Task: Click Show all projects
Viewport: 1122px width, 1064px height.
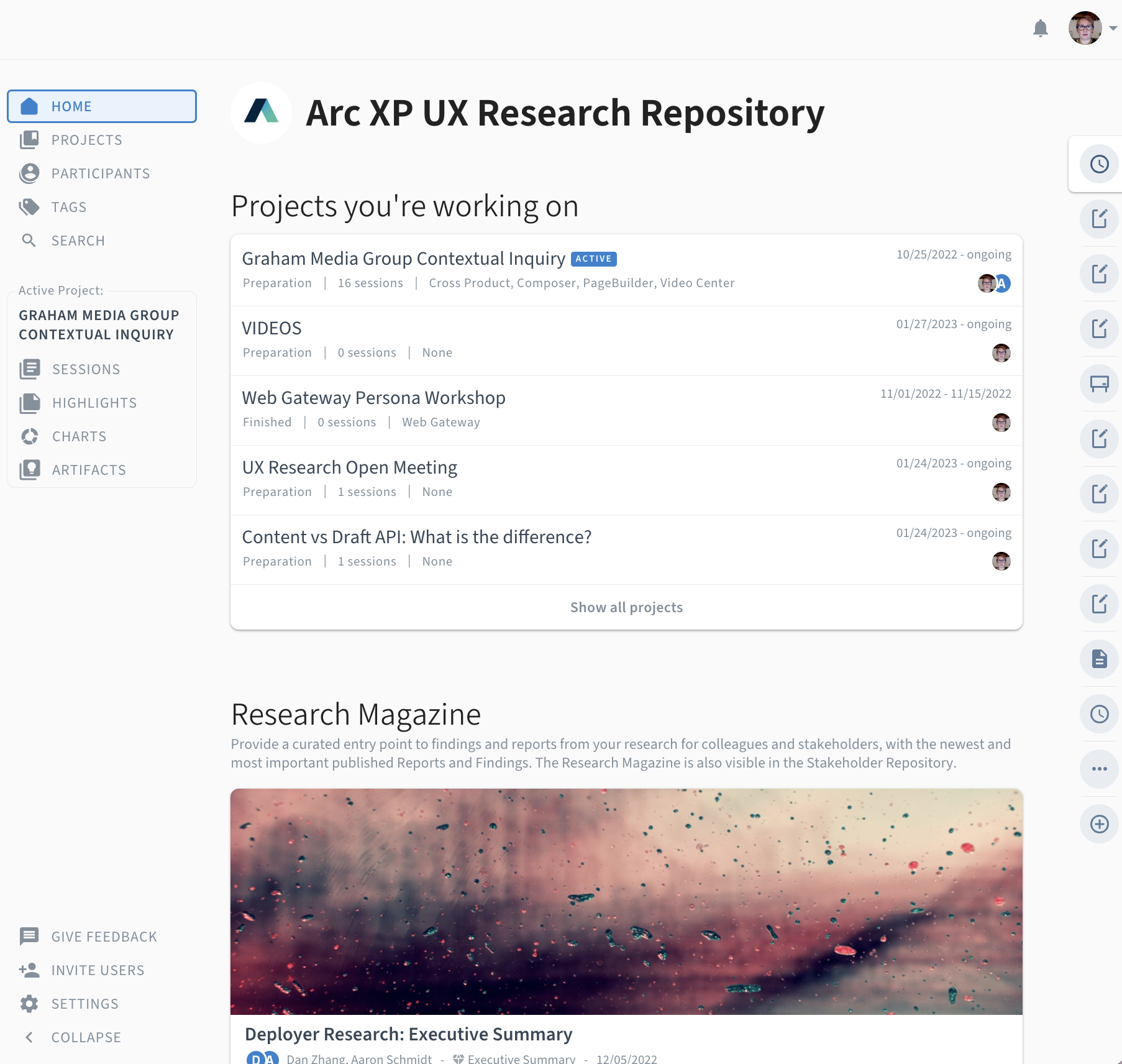Action: (626, 607)
